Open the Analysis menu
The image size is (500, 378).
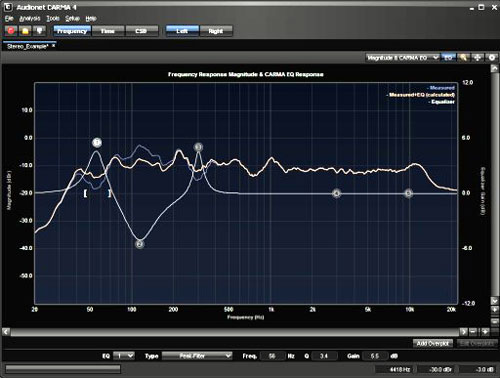(x=30, y=18)
